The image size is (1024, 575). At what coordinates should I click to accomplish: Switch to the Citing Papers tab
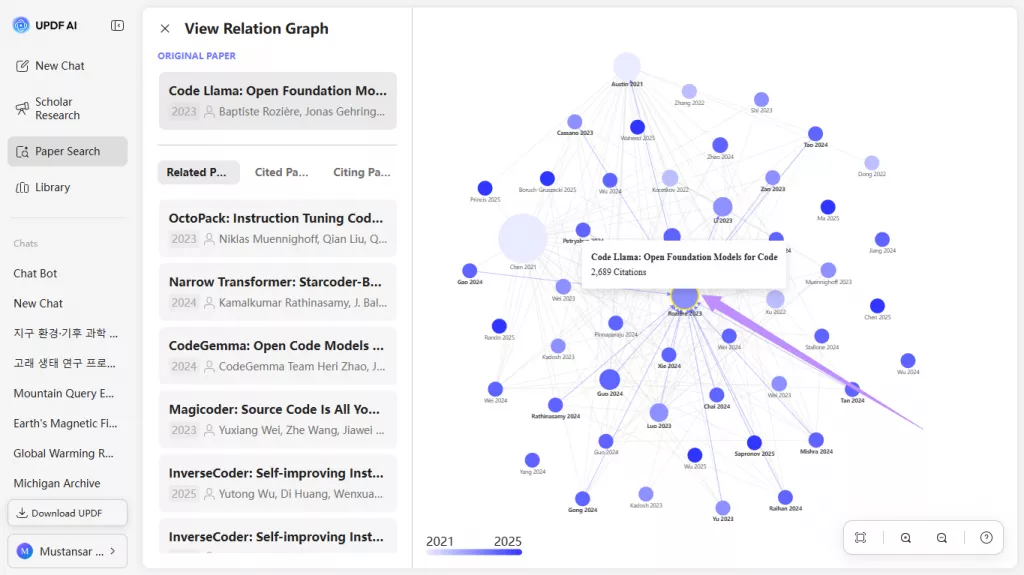coord(361,172)
